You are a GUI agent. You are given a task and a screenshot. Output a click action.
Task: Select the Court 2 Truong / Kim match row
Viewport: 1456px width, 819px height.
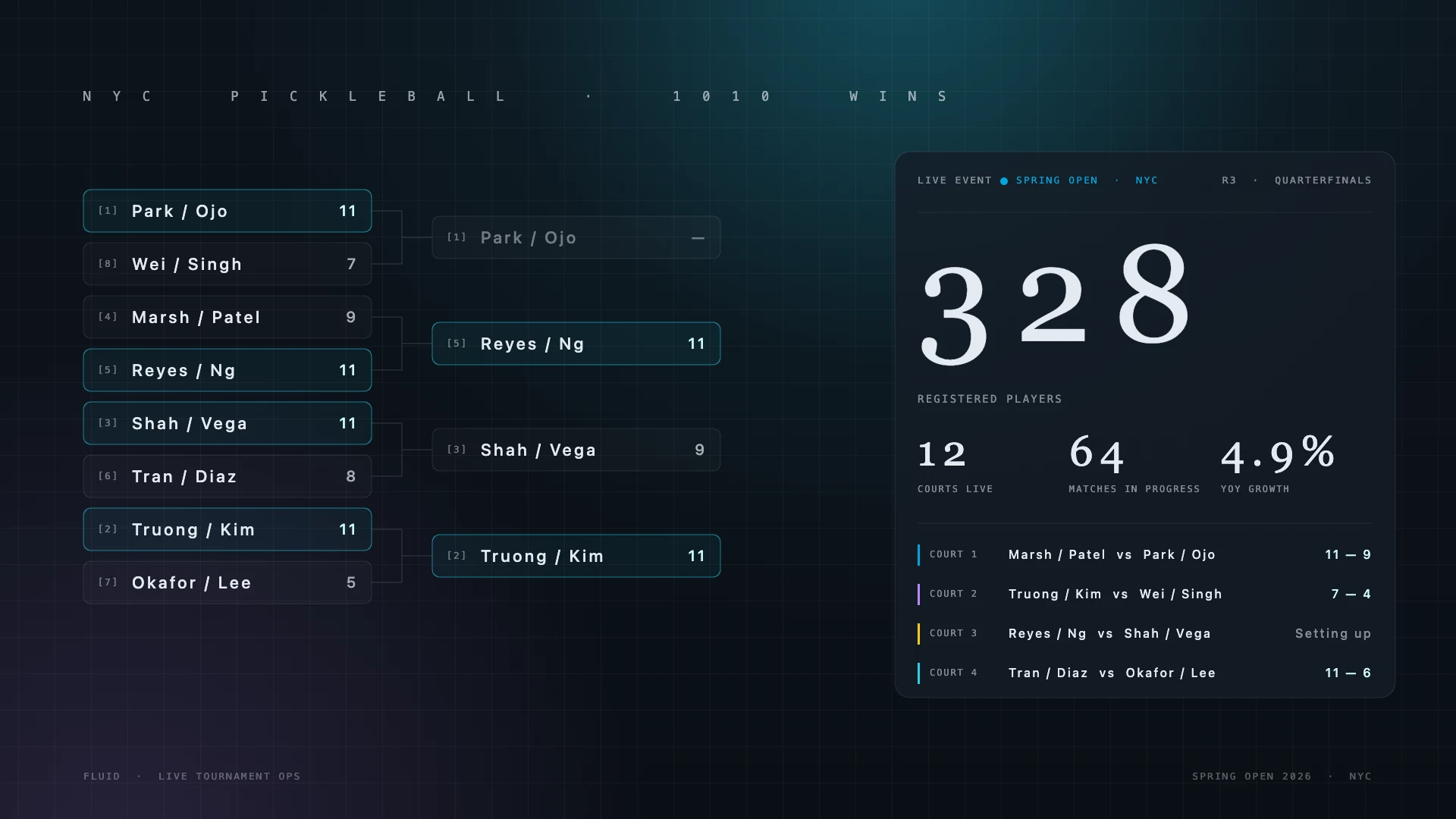pyautogui.click(x=1144, y=594)
